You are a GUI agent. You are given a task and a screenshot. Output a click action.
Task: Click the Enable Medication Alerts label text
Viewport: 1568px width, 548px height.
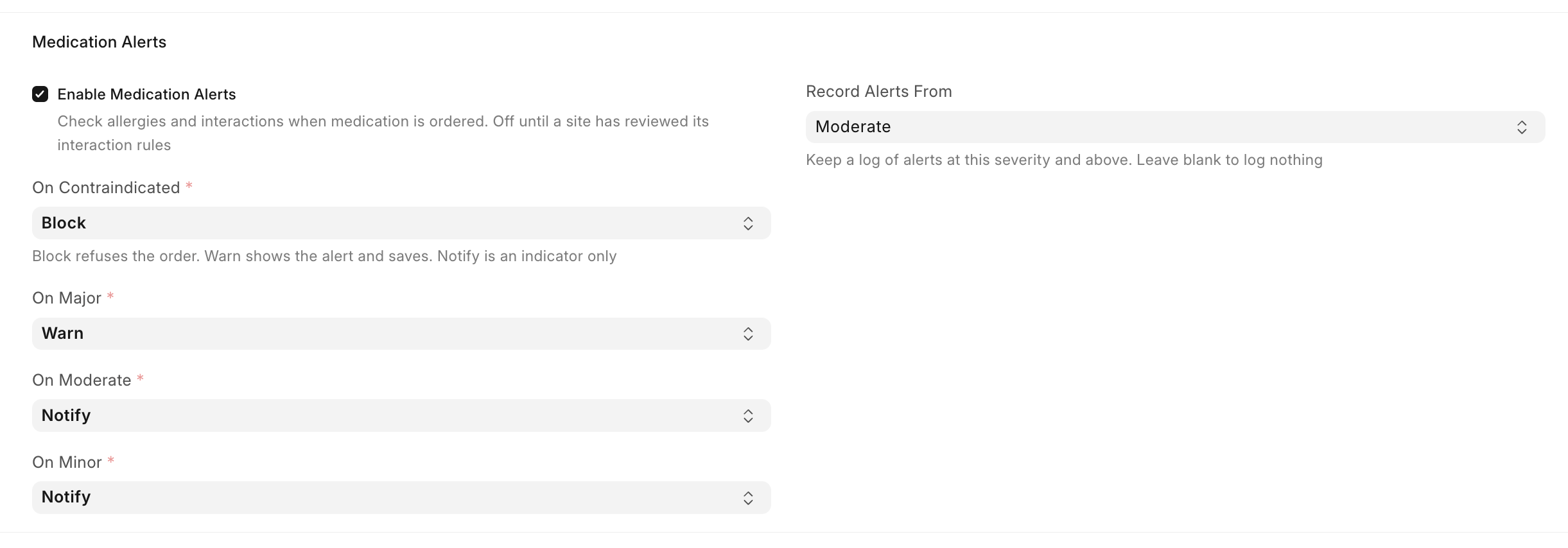[x=146, y=94]
